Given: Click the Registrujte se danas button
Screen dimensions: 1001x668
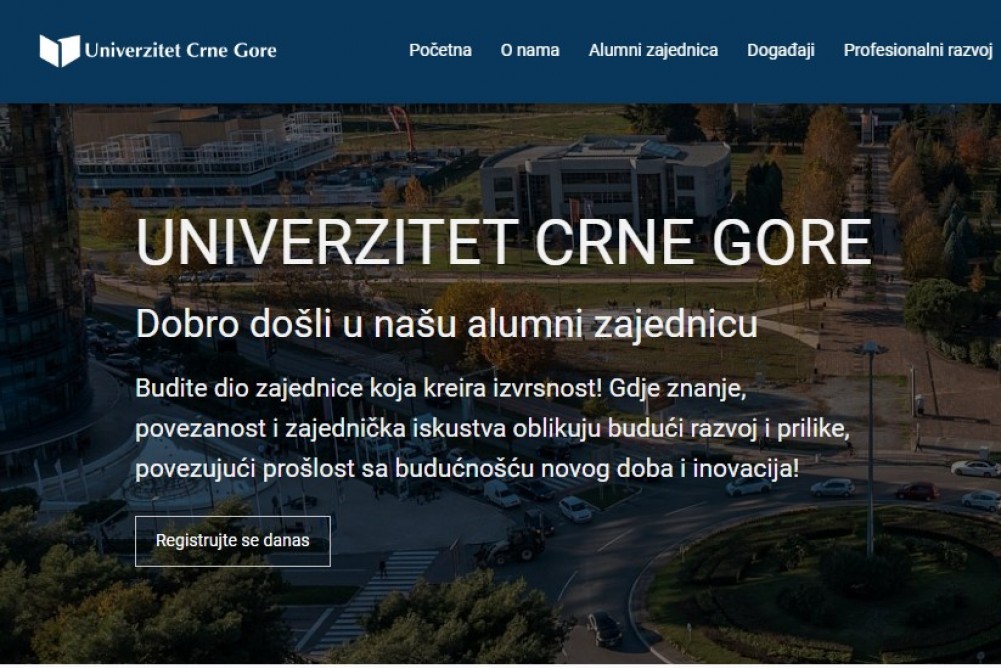Looking at the screenshot, I should point(233,541).
